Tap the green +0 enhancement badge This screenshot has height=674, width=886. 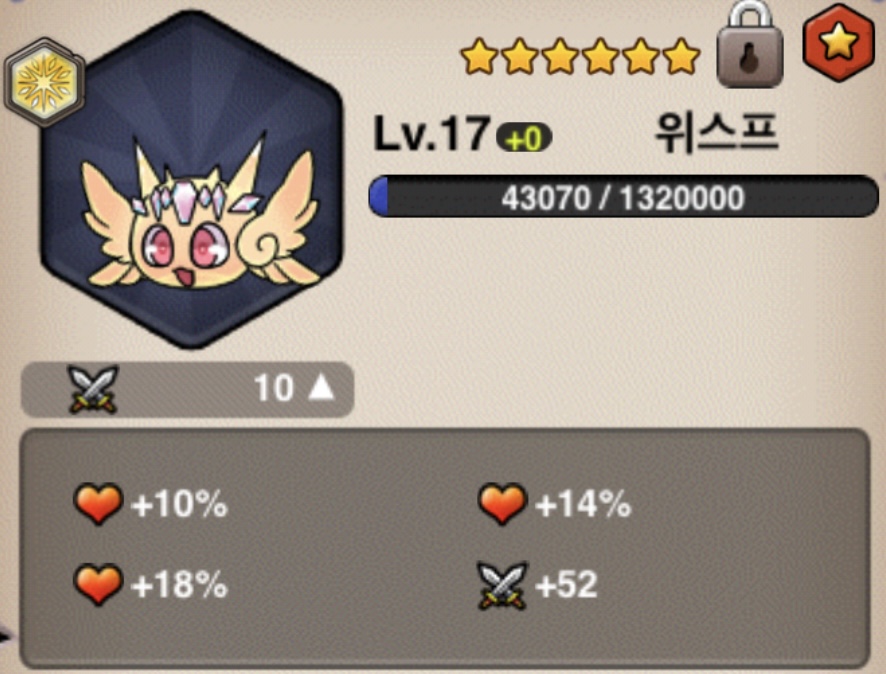(524, 137)
